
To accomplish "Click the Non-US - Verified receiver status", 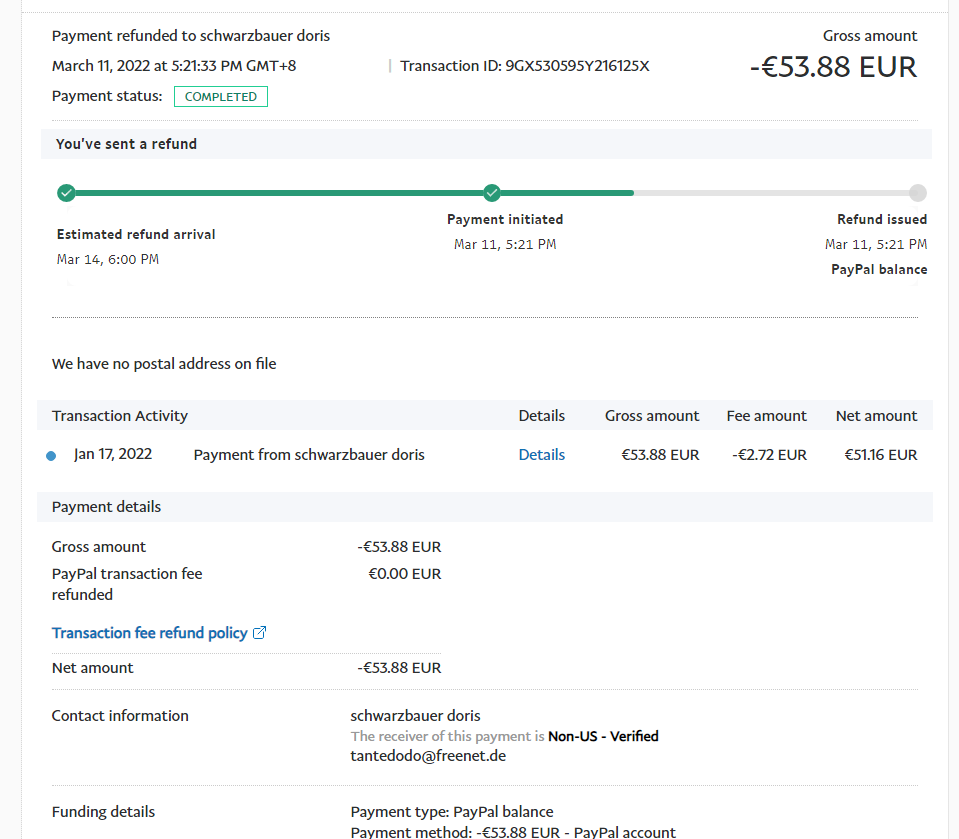I will point(603,736).
